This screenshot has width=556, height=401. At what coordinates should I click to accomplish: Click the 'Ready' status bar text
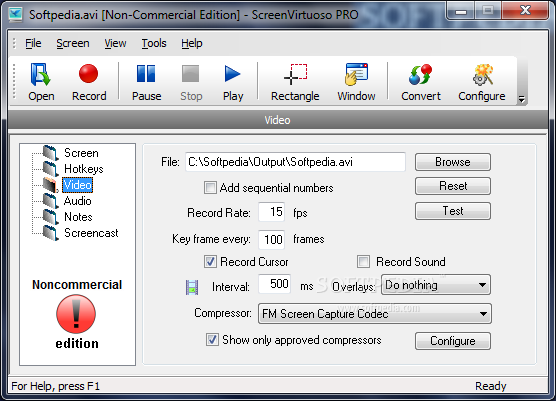click(x=490, y=386)
